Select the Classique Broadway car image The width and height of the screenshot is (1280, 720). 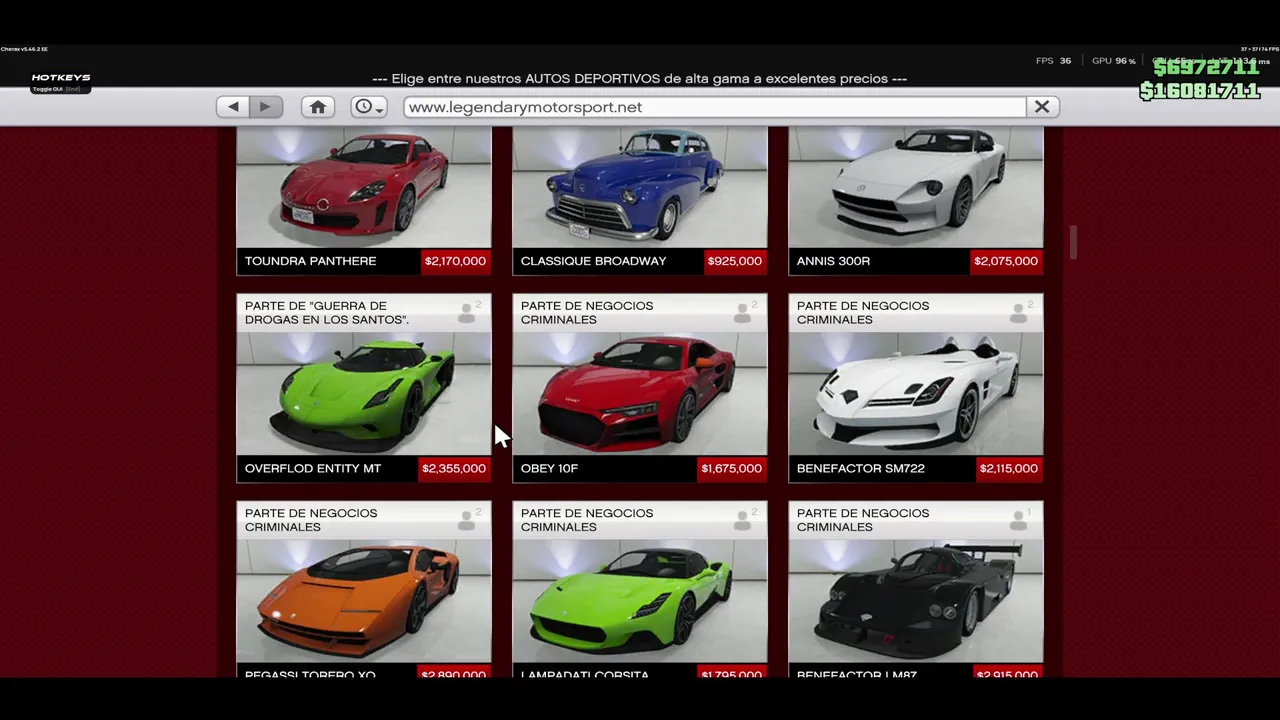[640, 187]
